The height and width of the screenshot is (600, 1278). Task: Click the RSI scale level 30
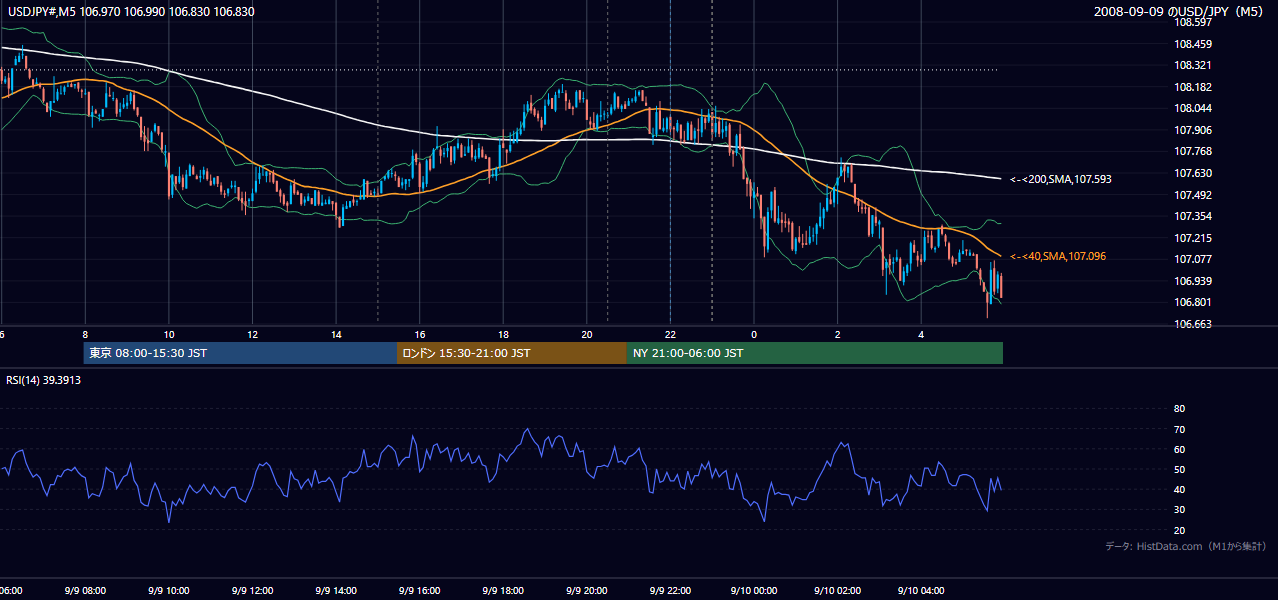[1179, 509]
